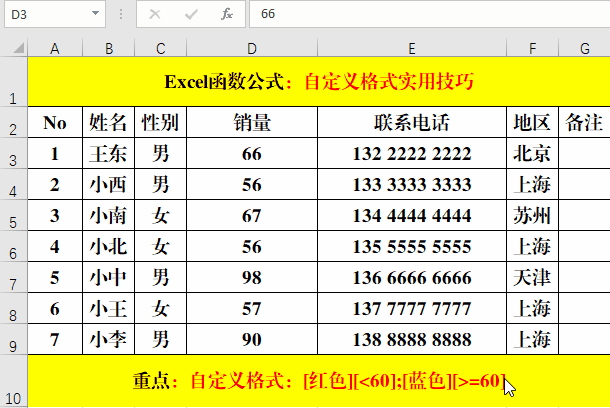This screenshot has height=408, width=610.
Task: Select row 3 header
Action: click(14, 153)
